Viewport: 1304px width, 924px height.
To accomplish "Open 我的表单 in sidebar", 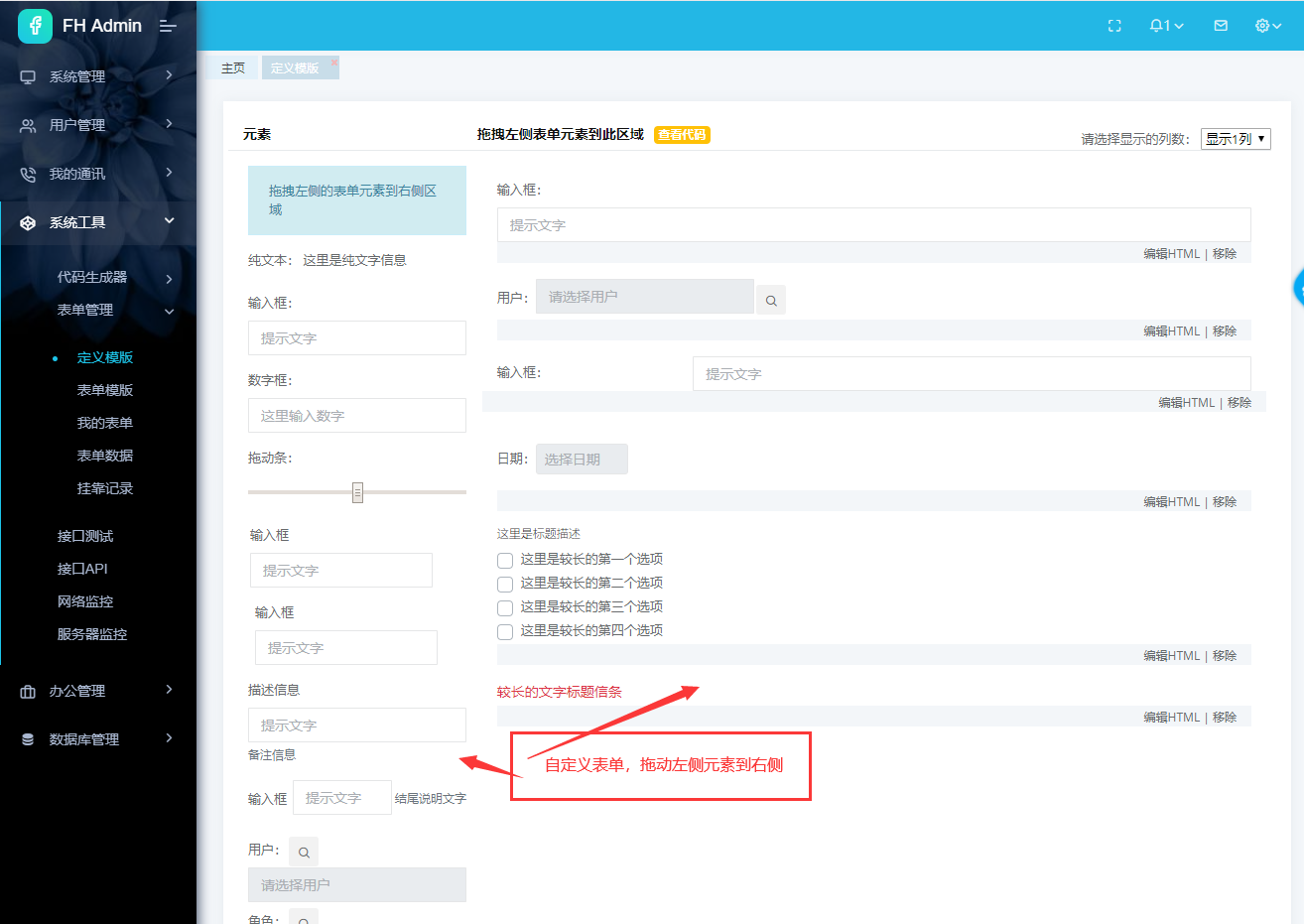I will (105, 423).
